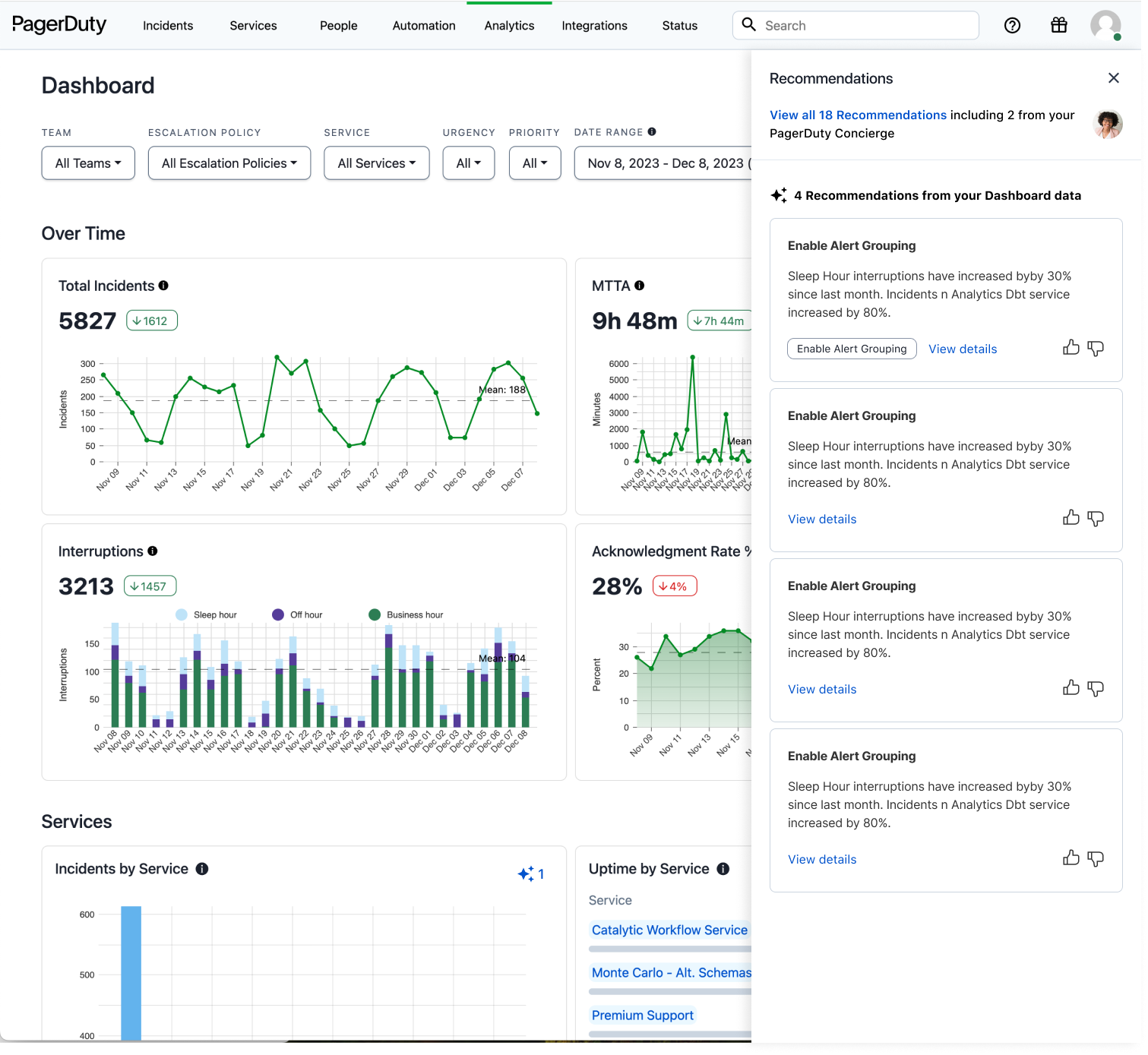Open the All Services dropdown
The width and height of the screenshot is (1148, 1055).
pyautogui.click(x=377, y=163)
